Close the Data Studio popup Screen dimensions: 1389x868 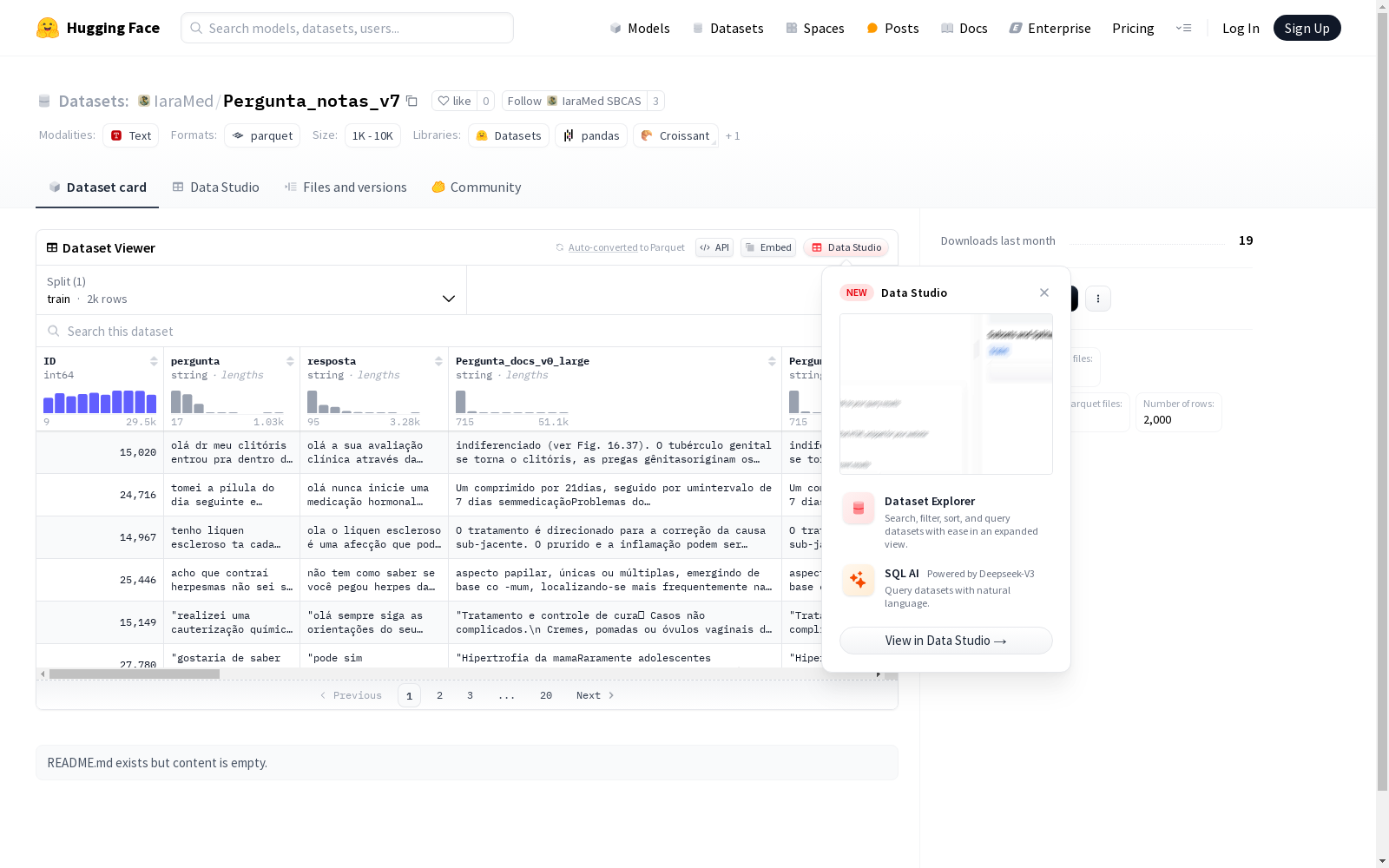coord(1044,293)
